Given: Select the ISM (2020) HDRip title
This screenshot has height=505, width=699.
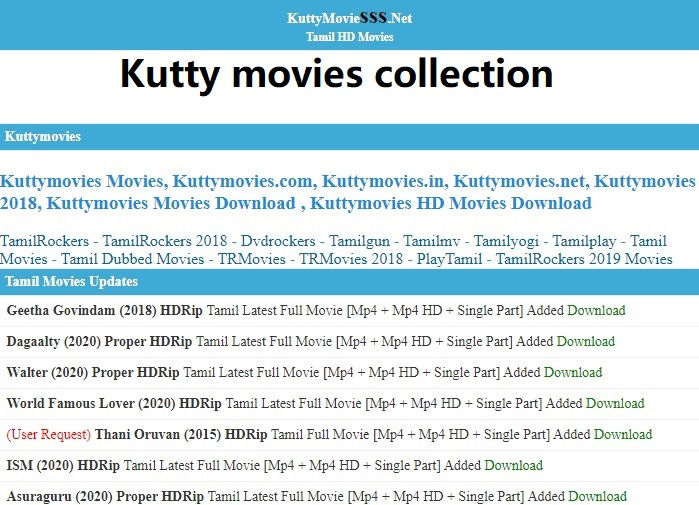Looking at the screenshot, I should coord(63,465).
